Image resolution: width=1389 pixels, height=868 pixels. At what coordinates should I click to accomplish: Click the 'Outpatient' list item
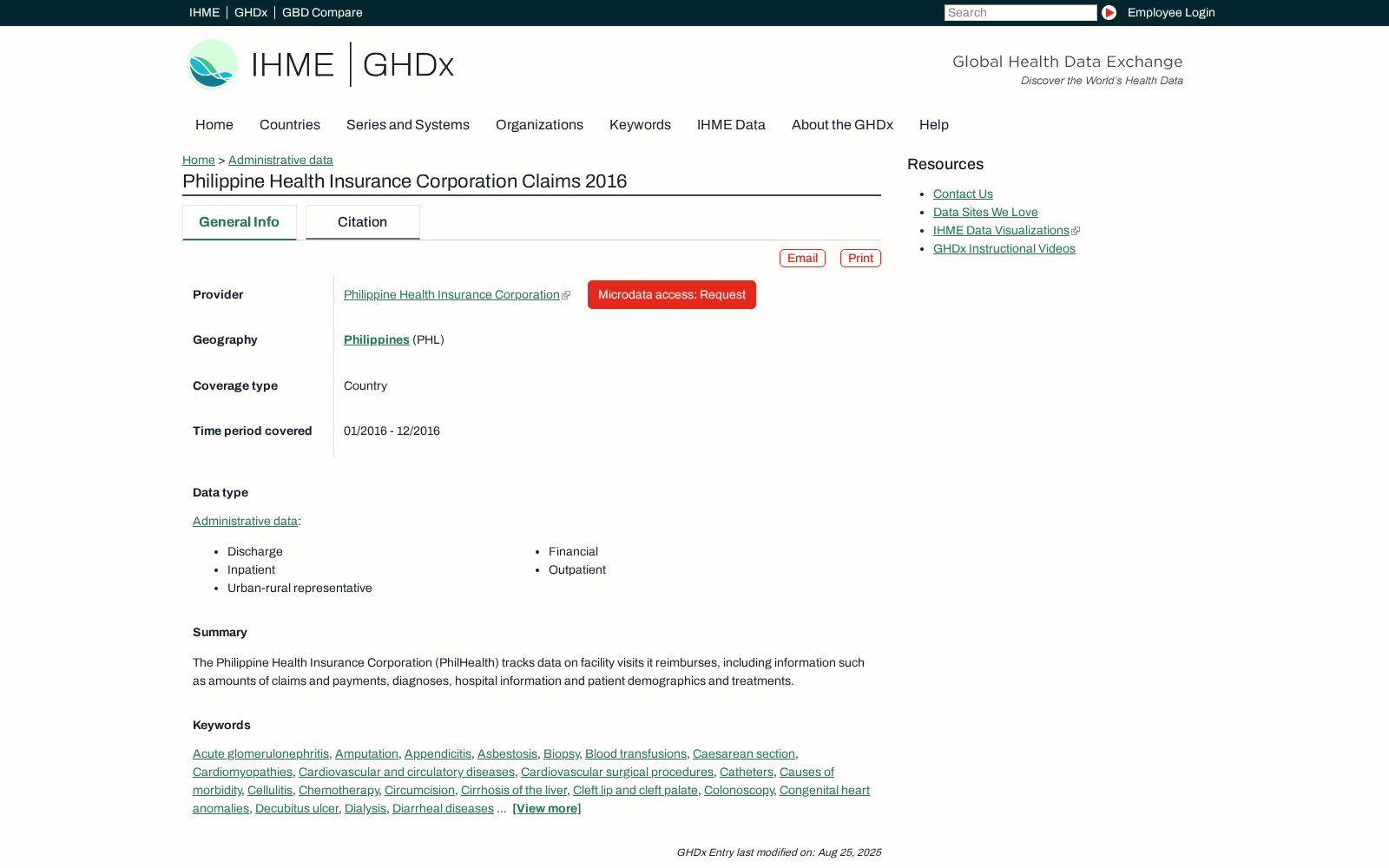click(577, 570)
